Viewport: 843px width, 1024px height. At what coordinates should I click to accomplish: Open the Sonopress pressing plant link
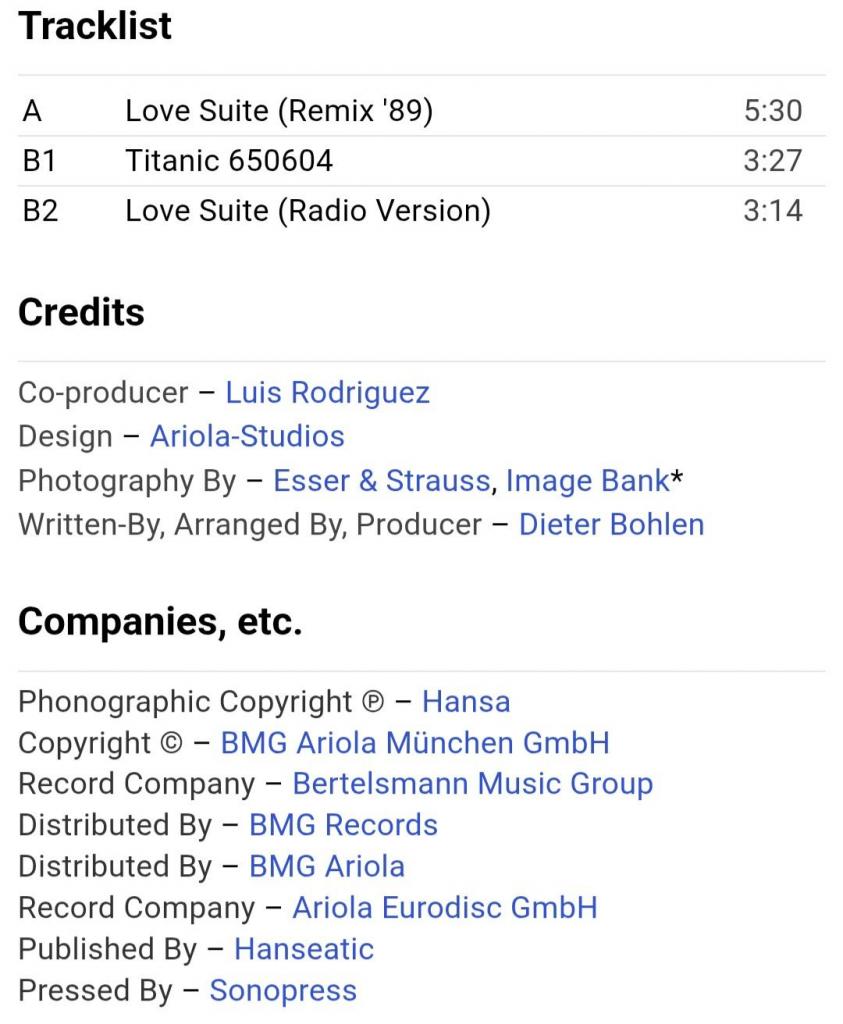pyautogui.click(x=283, y=991)
